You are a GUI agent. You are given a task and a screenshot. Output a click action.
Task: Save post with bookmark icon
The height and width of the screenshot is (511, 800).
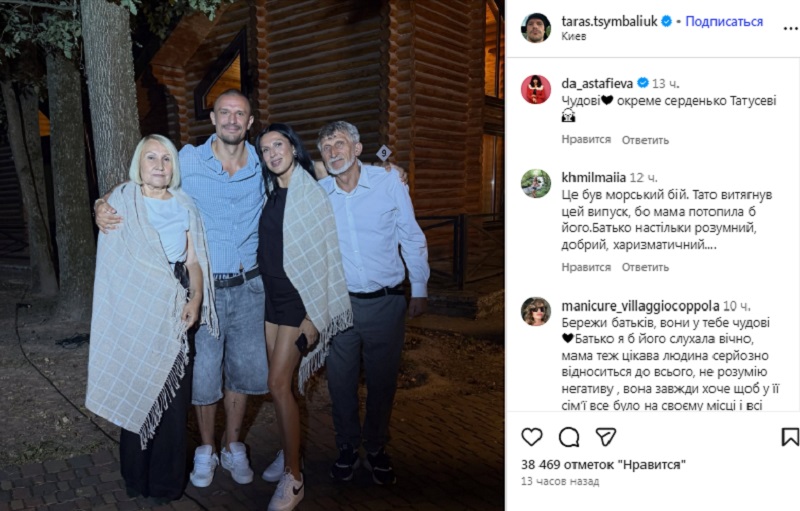(790, 437)
